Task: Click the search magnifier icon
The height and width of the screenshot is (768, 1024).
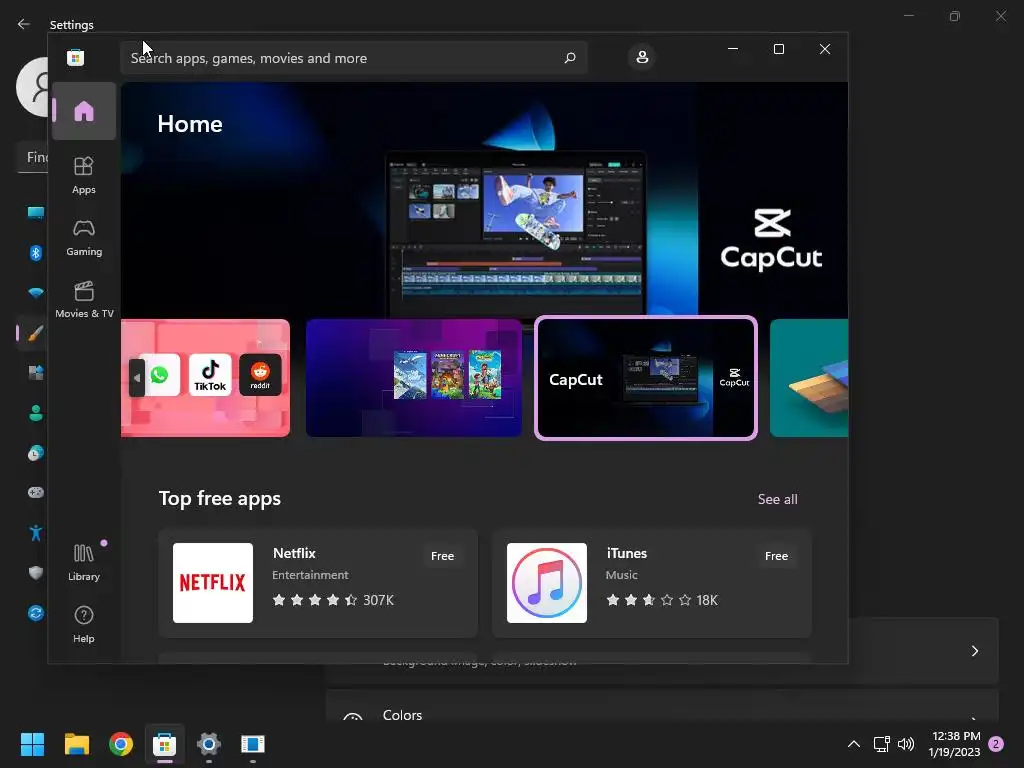Action: tap(569, 58)
